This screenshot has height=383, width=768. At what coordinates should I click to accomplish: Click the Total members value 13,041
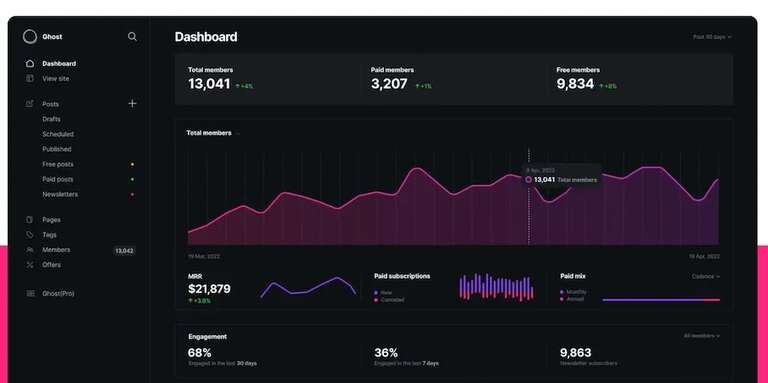[209, 84]
